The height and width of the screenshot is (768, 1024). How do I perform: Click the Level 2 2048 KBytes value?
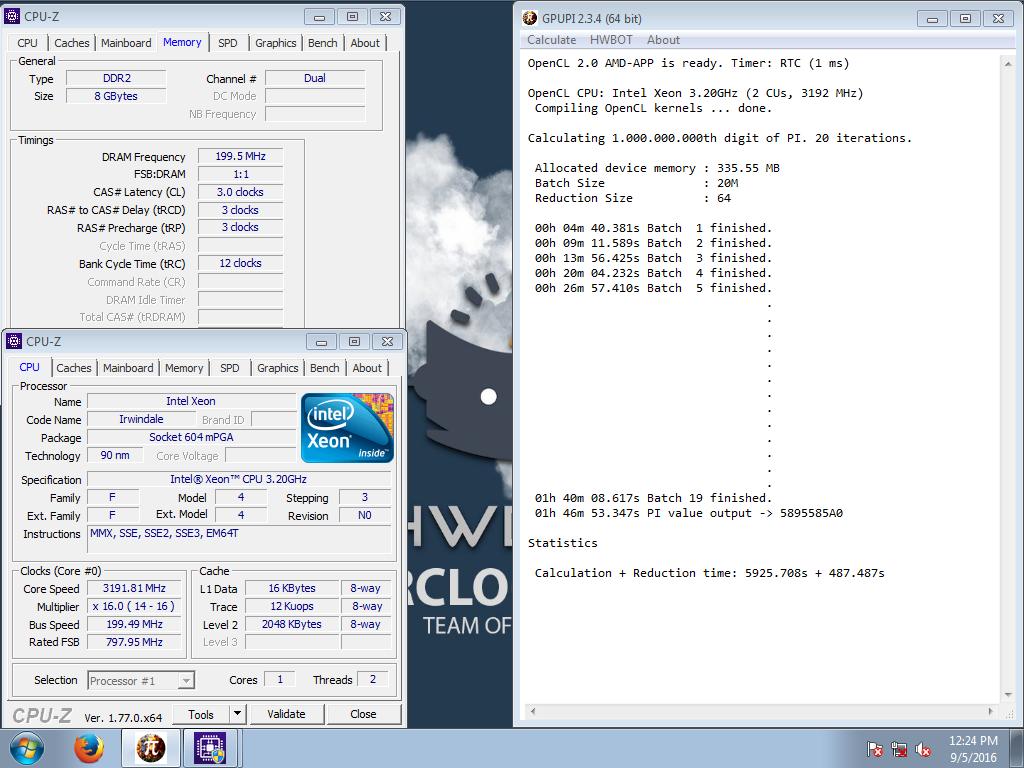pos(292,624)
